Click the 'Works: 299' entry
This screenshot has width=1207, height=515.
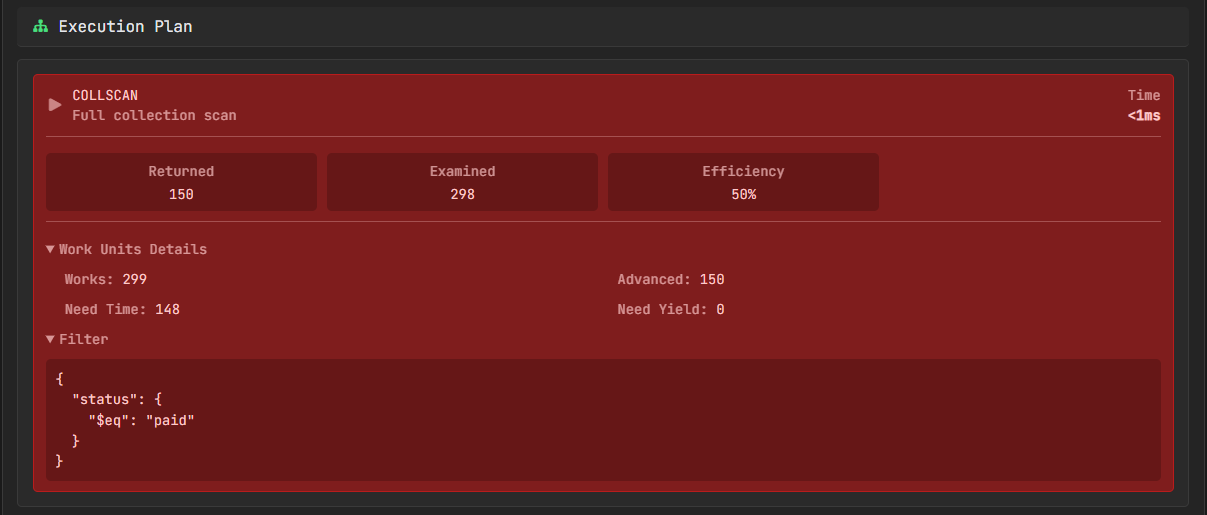click(x=106, y=279)
